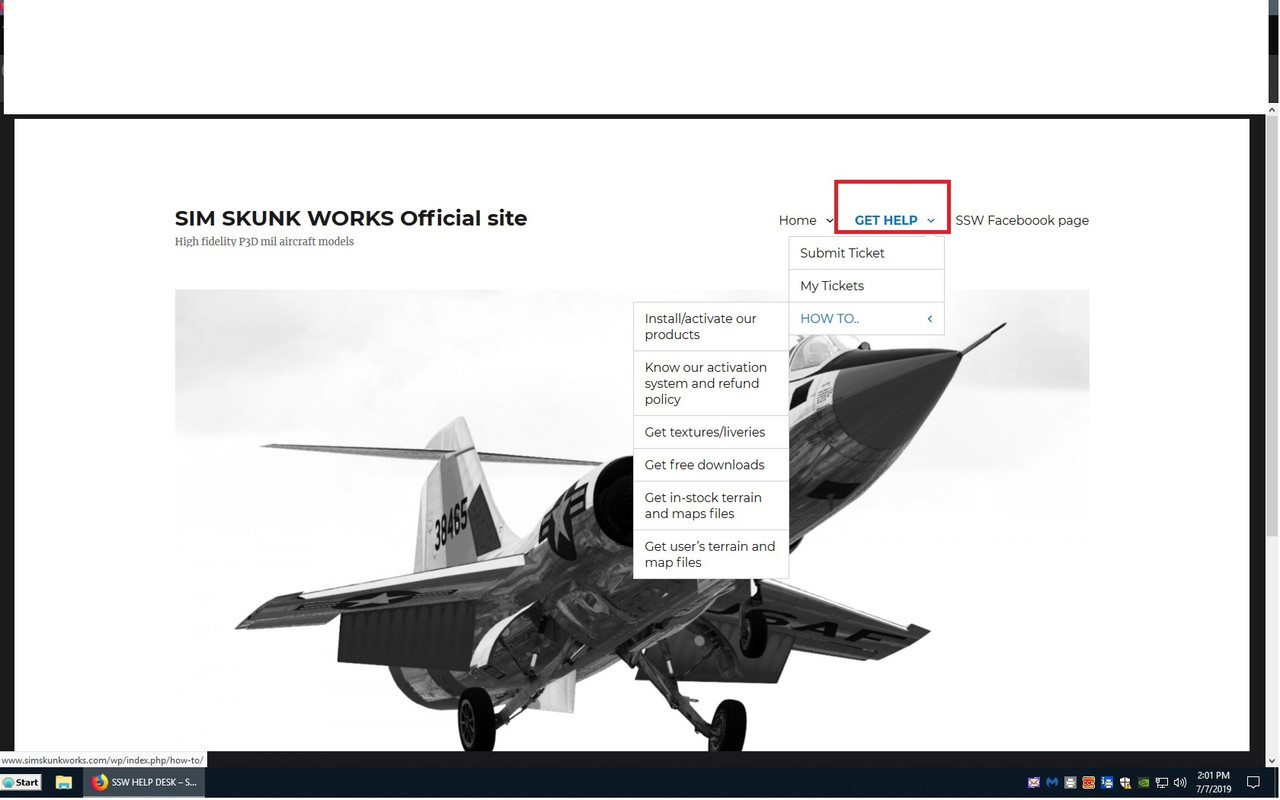Open Install/activate our products
The width and height of the screenshot is (1280, 800).
(x=711, y=327)
